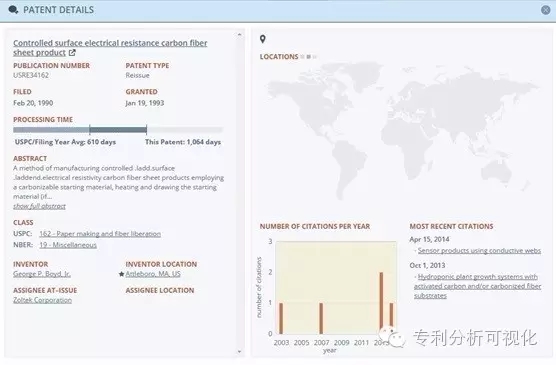Open USPC class 162 Paper making link
This screenshot has width=556, height=365.
pos(100,234)
